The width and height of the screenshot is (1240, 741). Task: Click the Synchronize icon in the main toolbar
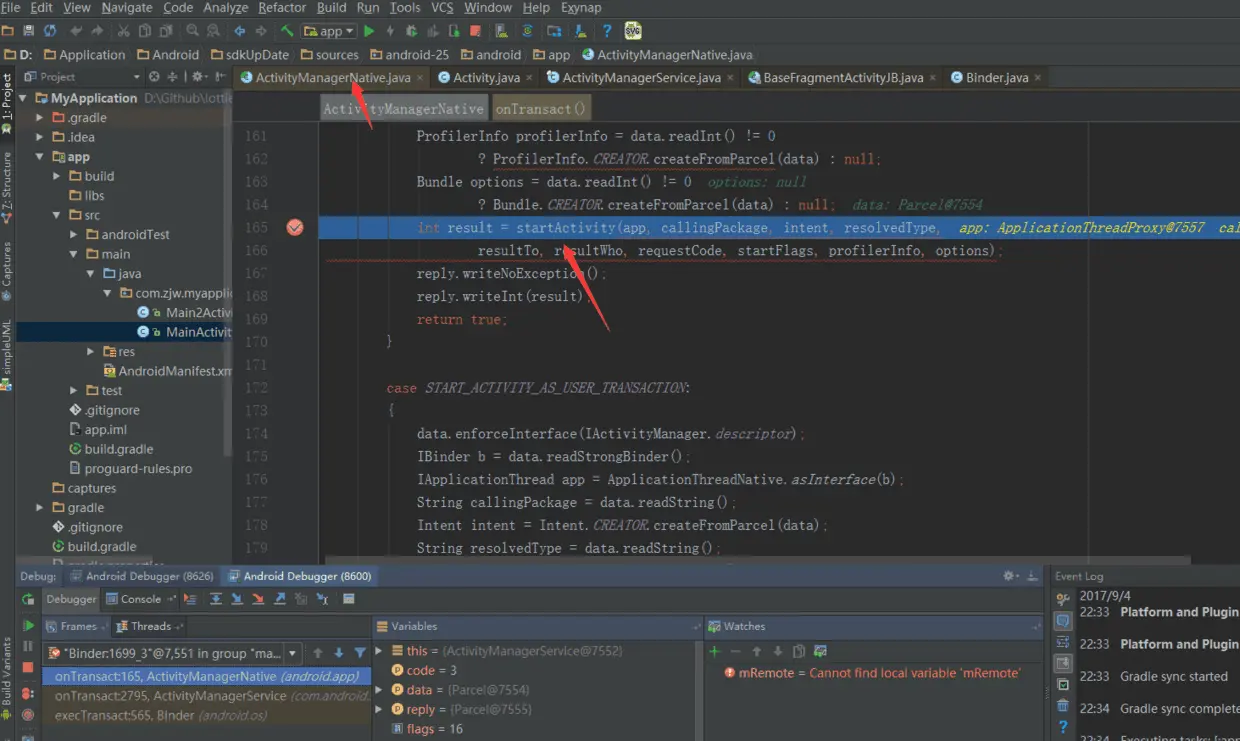[x=50, y=31]
